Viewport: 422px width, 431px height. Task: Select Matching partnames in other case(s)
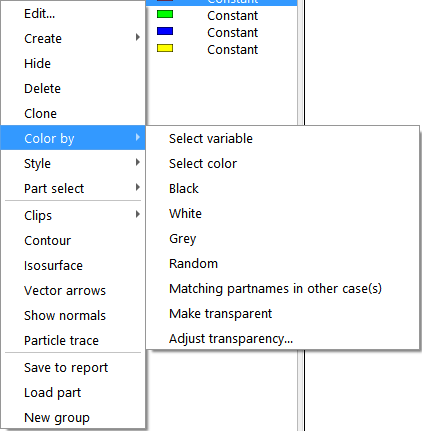(x=282, y=288)
